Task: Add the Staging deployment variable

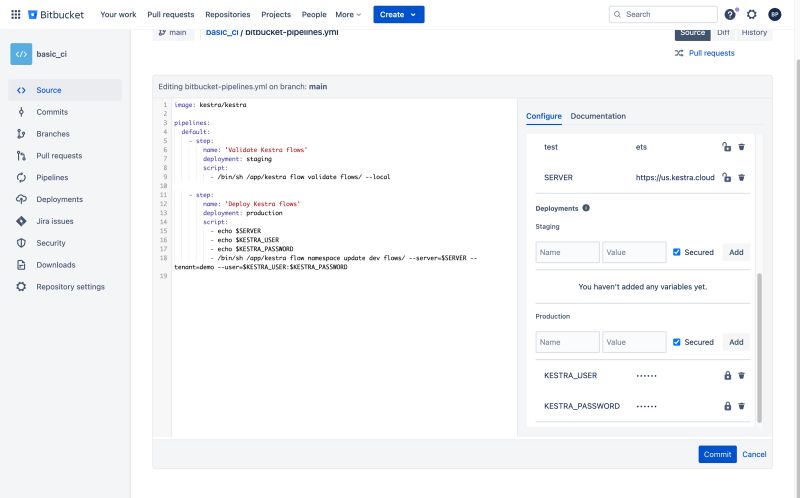Action: (736, 252)
